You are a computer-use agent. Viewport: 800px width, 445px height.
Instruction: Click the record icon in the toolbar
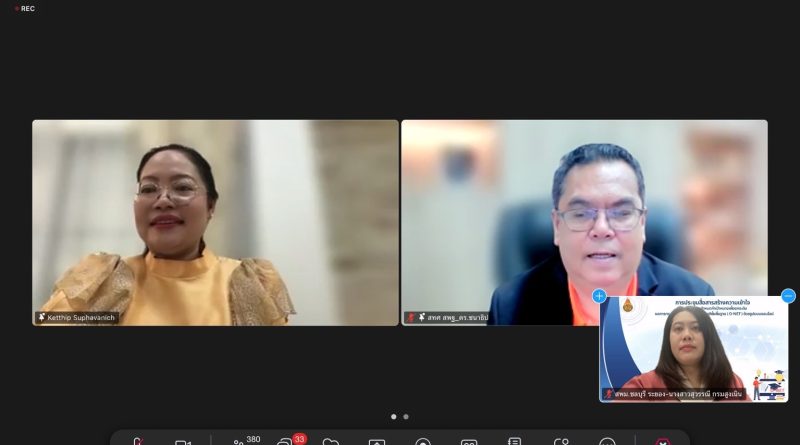coord(423,441)
